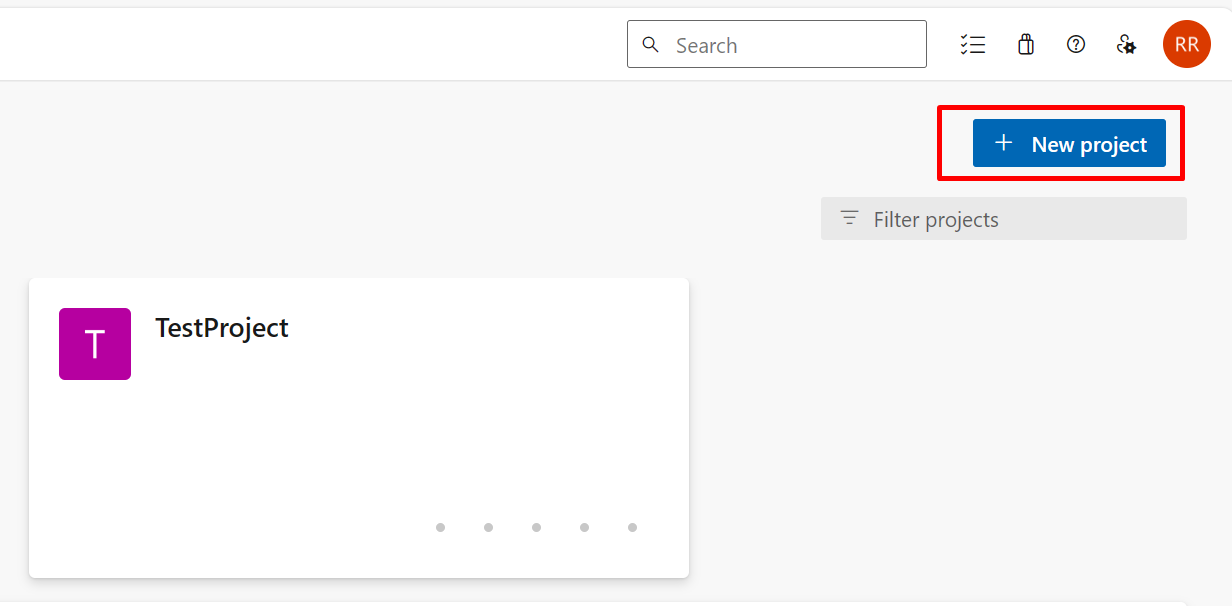1232x606 pixels.
Task: Open the TestProject title link
Action: (x=222, y=328)
